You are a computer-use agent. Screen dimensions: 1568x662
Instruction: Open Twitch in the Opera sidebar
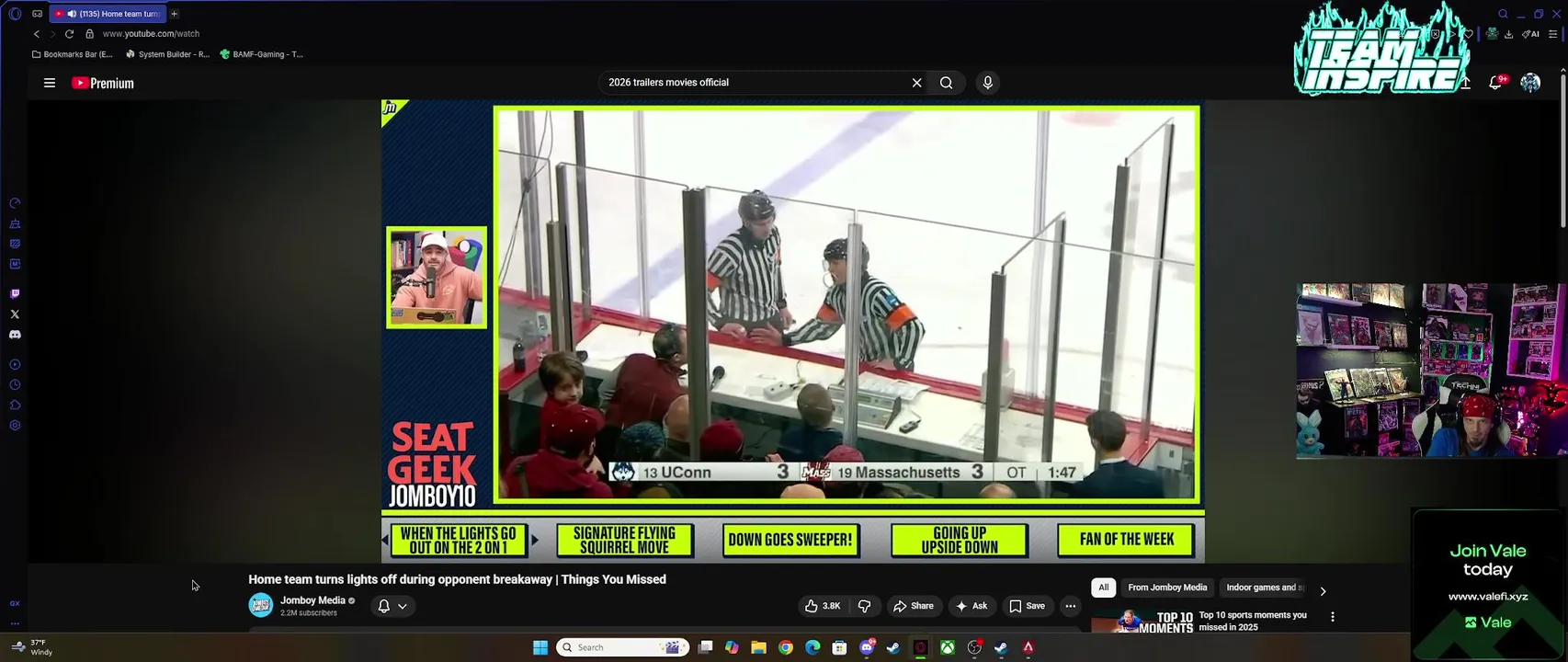pos(15,294)
